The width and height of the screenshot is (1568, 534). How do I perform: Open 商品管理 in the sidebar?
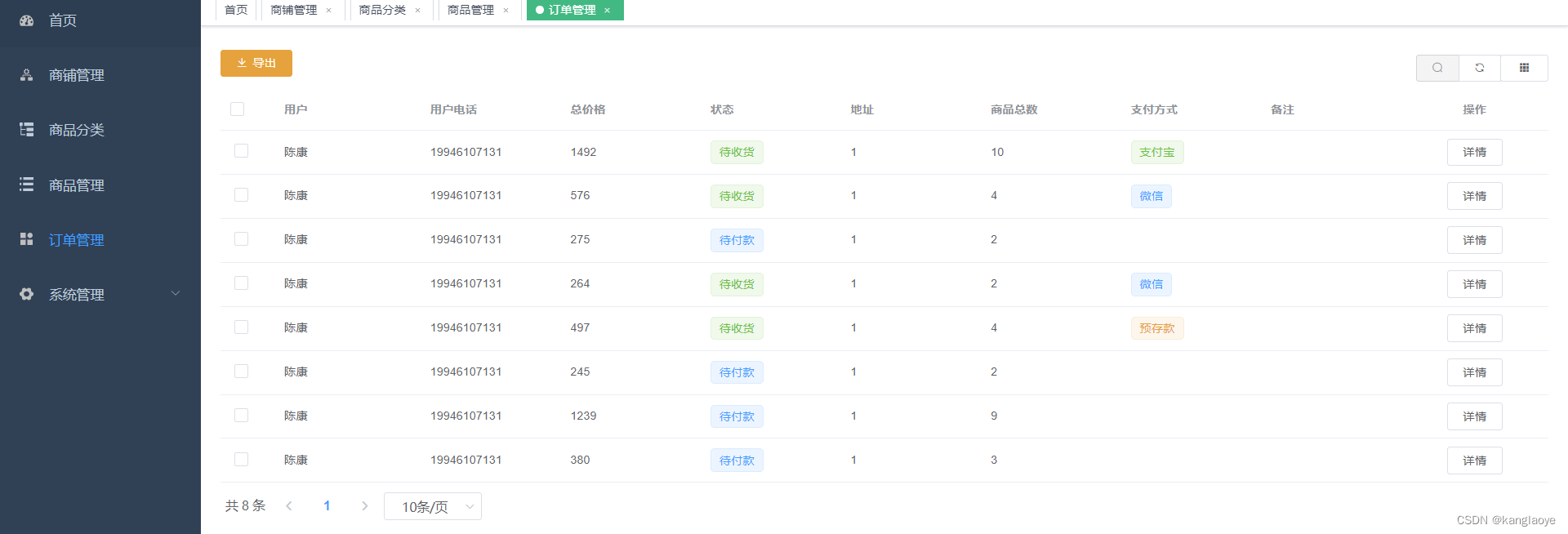(77, 185)
